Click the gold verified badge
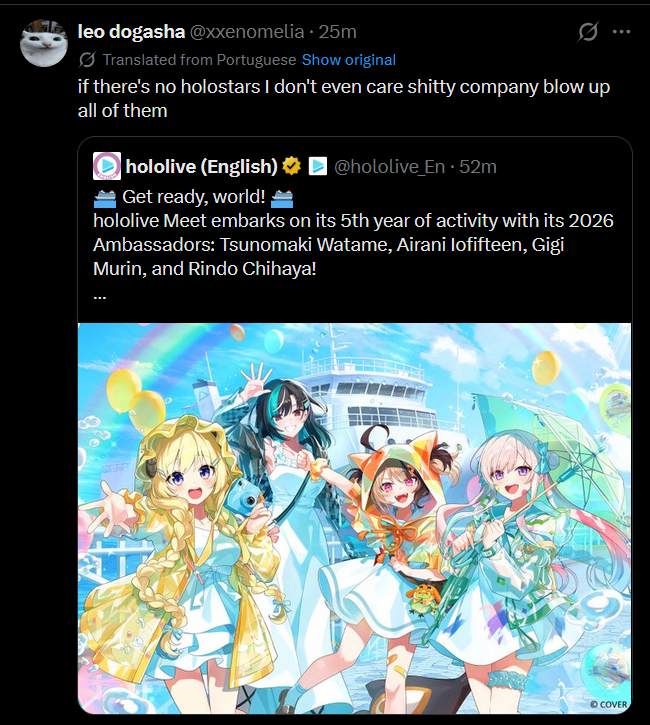Screen dimensions: 650x725 click(291, 166)
